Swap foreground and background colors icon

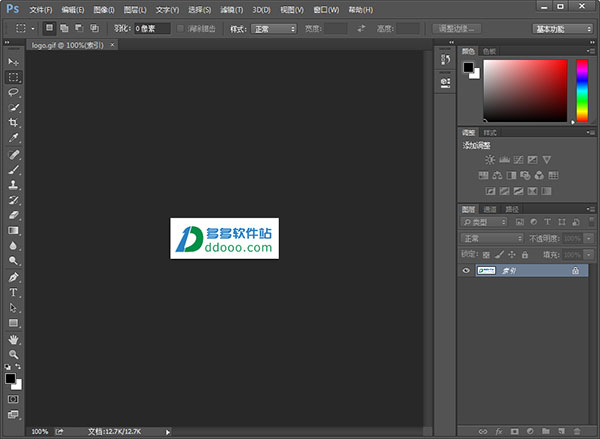click(18, 367)
